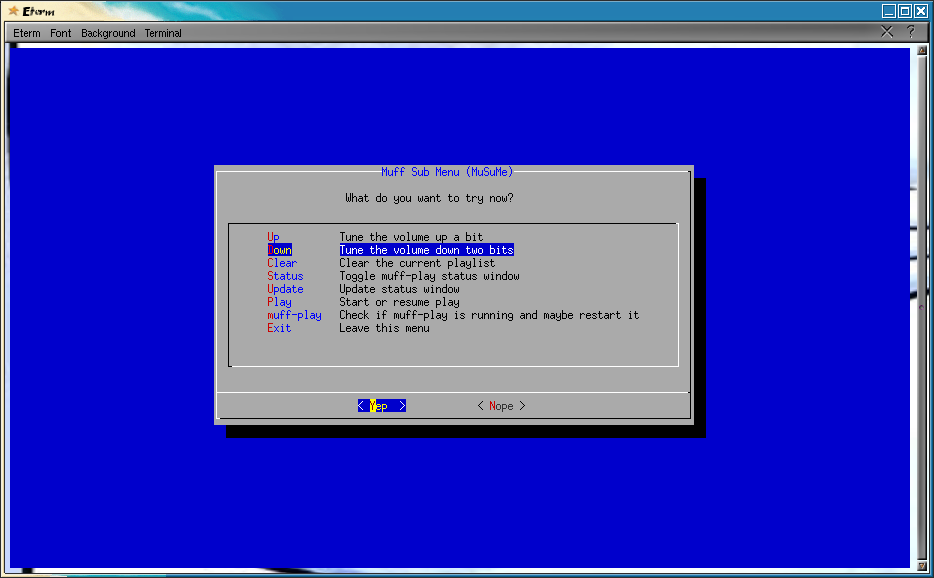Click scrollbar up arrow of terminal
Screen dimensions: 934x578
click(x=922, y=51)
